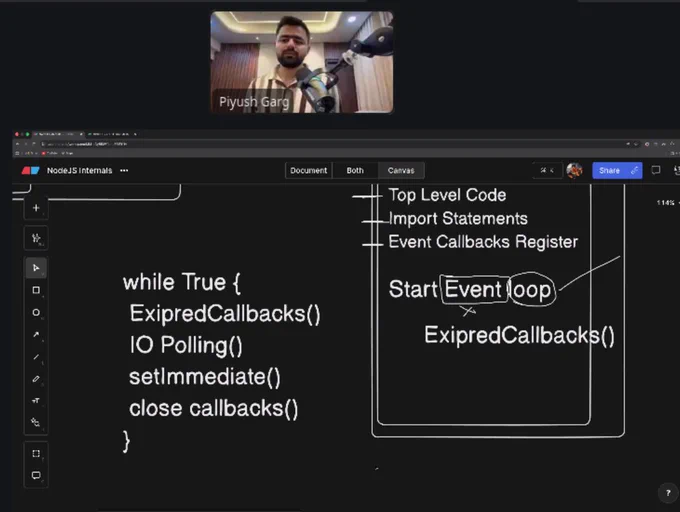Viewport: 680px width, 512px height.
Task: Select the comment tool in toolbar
Action: tap(36, 475)
